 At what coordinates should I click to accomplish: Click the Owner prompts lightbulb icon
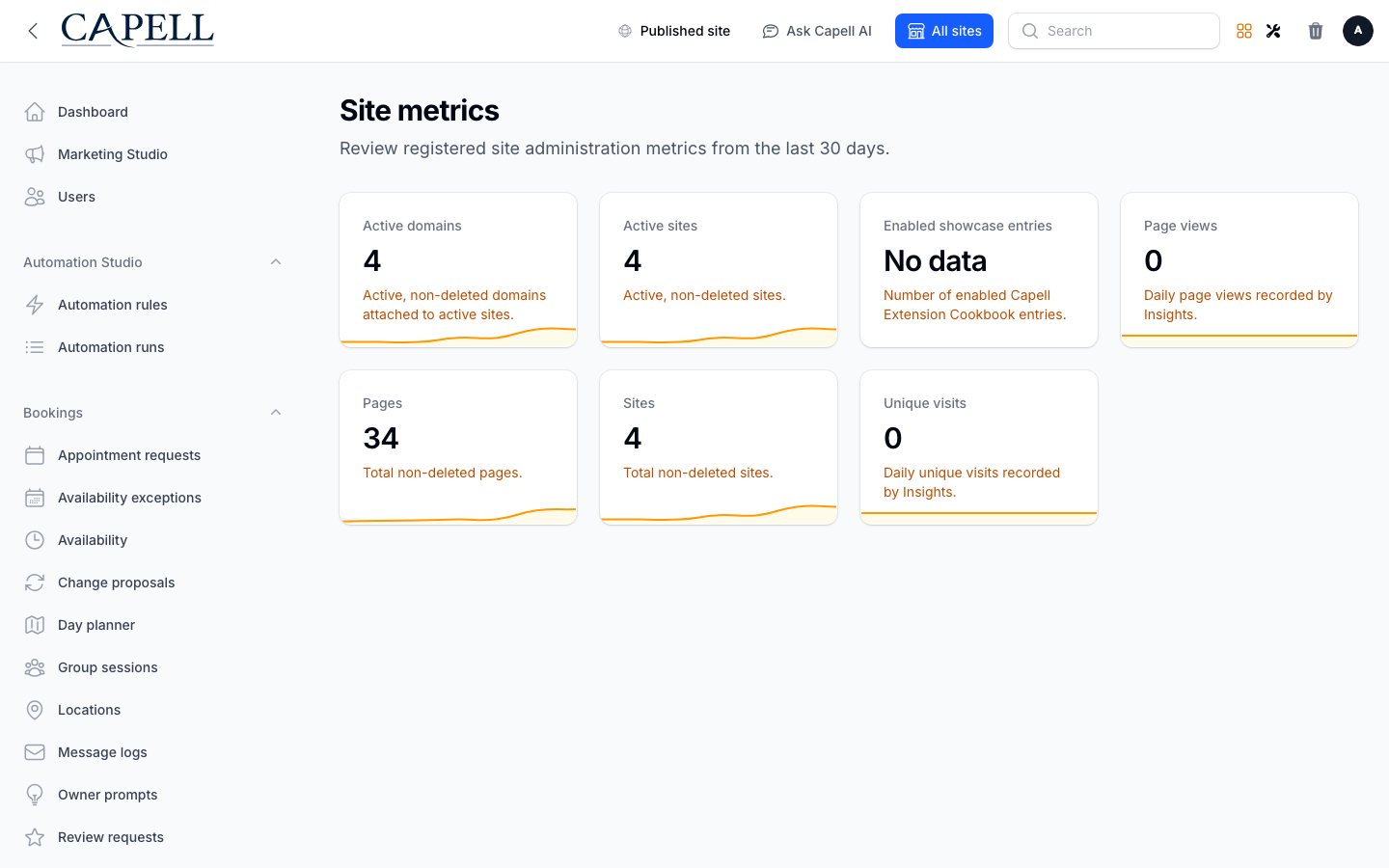[x=35, y=795]
